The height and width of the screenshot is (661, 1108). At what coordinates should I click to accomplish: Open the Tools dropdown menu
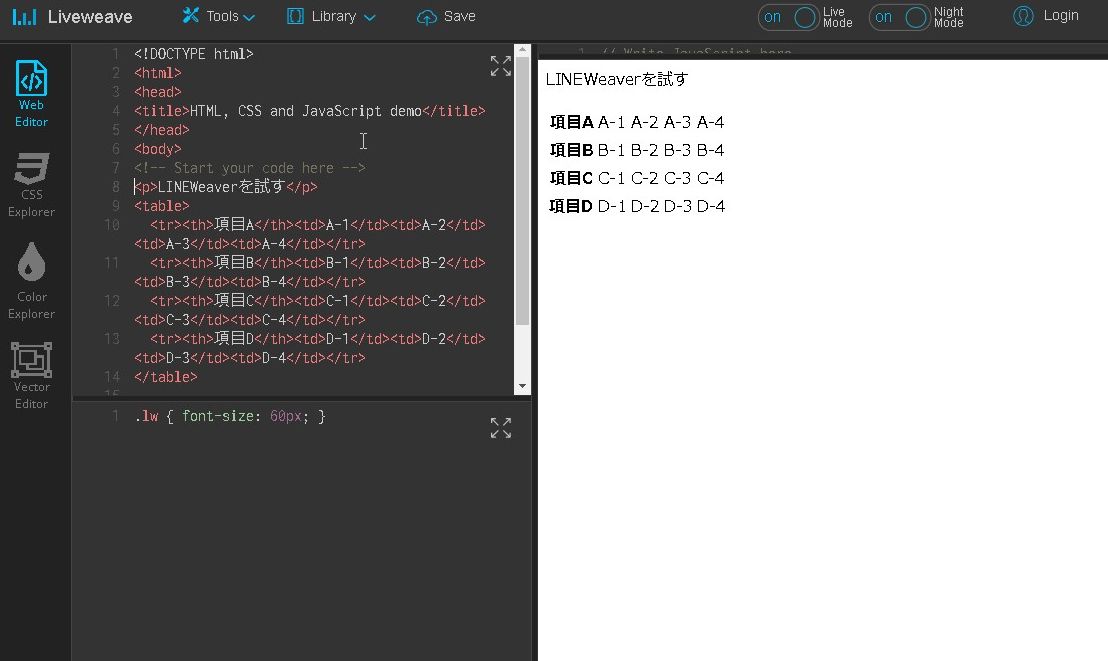(x=218, y=16)
